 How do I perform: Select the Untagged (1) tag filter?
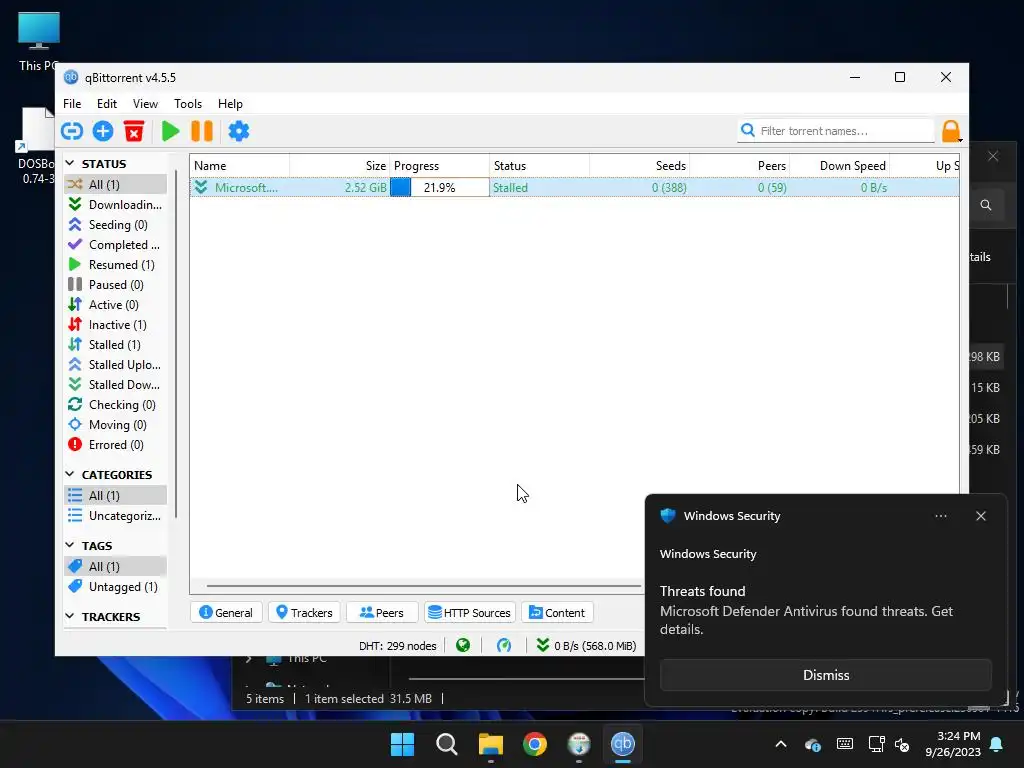point(115,586)
